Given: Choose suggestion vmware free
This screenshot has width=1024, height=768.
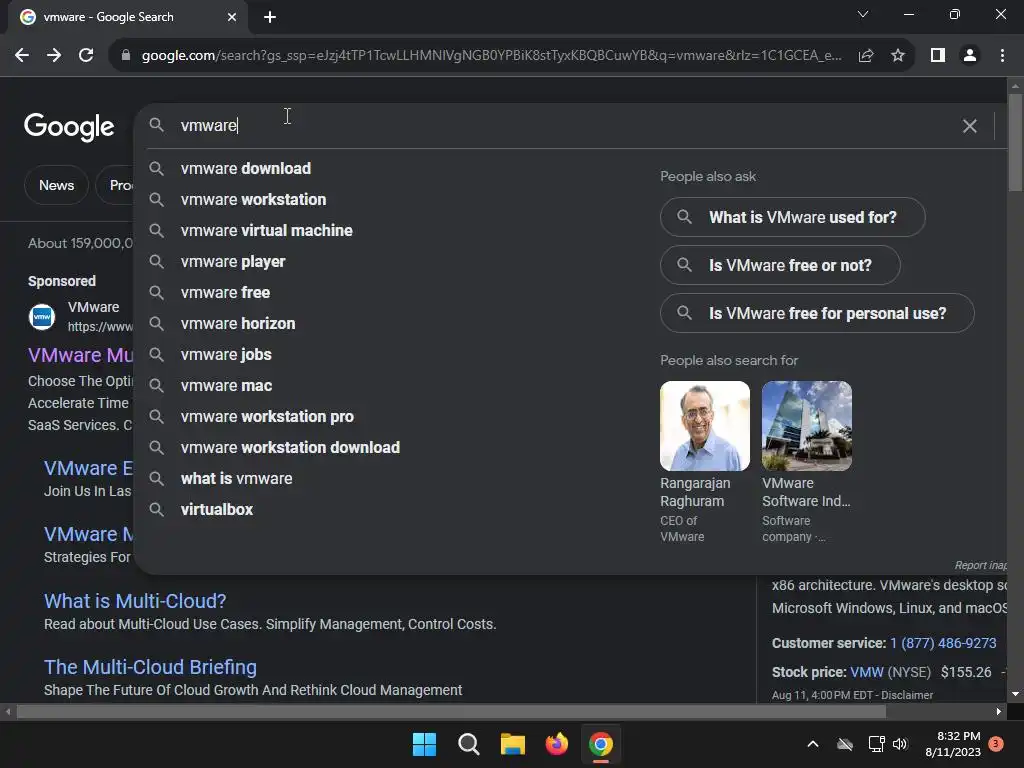Looking at the screenshot, I should (225, 293).
